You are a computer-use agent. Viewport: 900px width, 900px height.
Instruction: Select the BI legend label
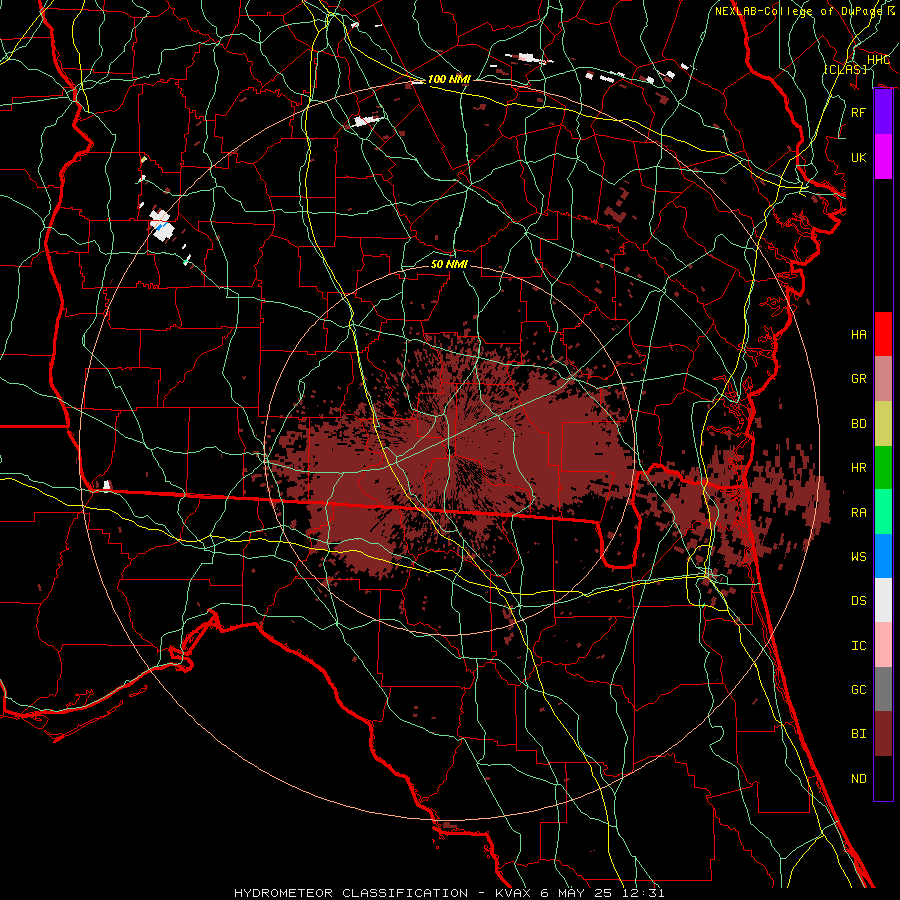tap(859, 734)
